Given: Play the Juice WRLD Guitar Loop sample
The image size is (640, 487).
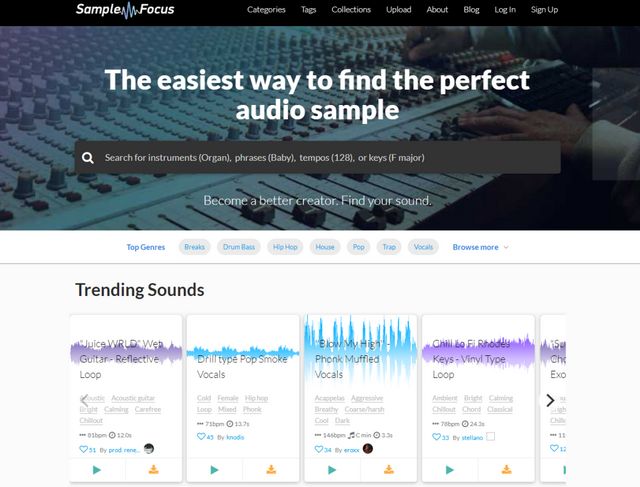Looking at the screenshot, I should point(97,470).
